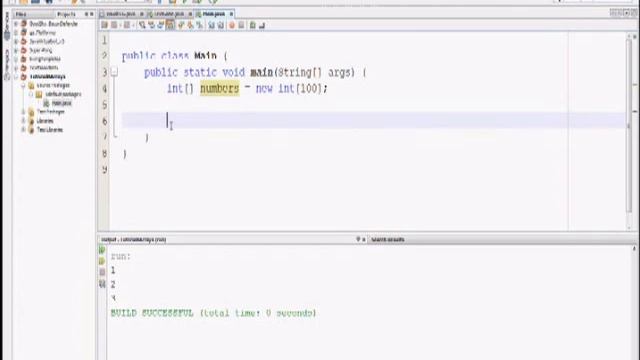Close the second editor file tab

tap(190, 14)
